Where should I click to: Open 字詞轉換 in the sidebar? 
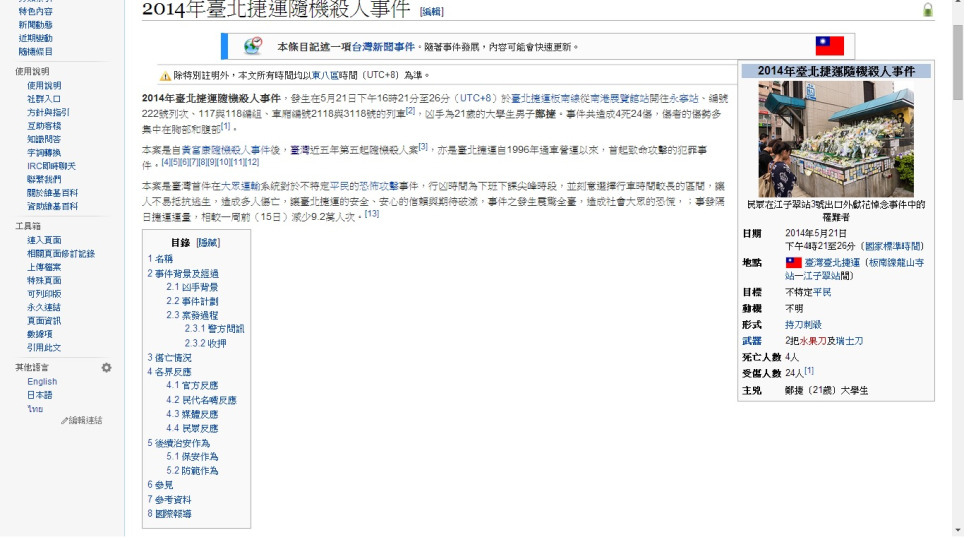[44, 153]
